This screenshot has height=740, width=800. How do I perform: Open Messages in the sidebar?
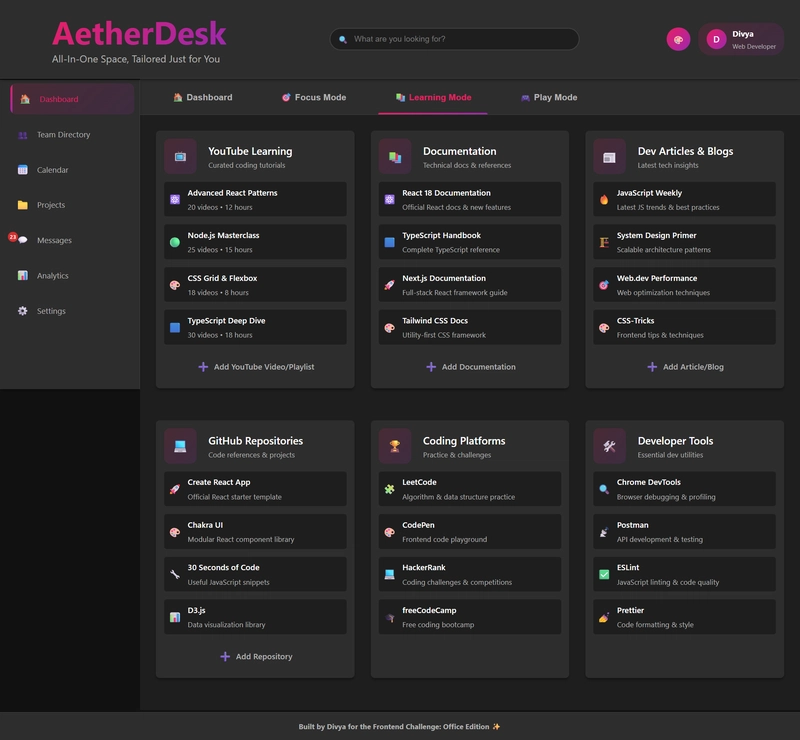(x=72, y=240)
